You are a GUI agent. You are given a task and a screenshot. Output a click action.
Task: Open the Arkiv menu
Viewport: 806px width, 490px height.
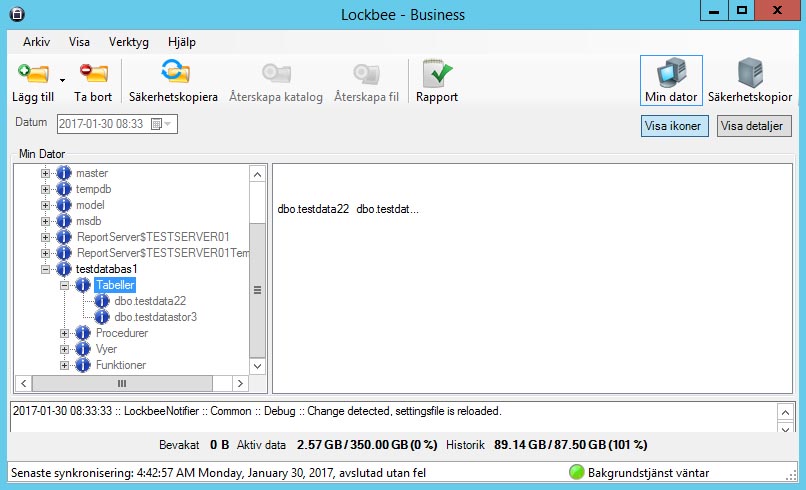(36, 42)
